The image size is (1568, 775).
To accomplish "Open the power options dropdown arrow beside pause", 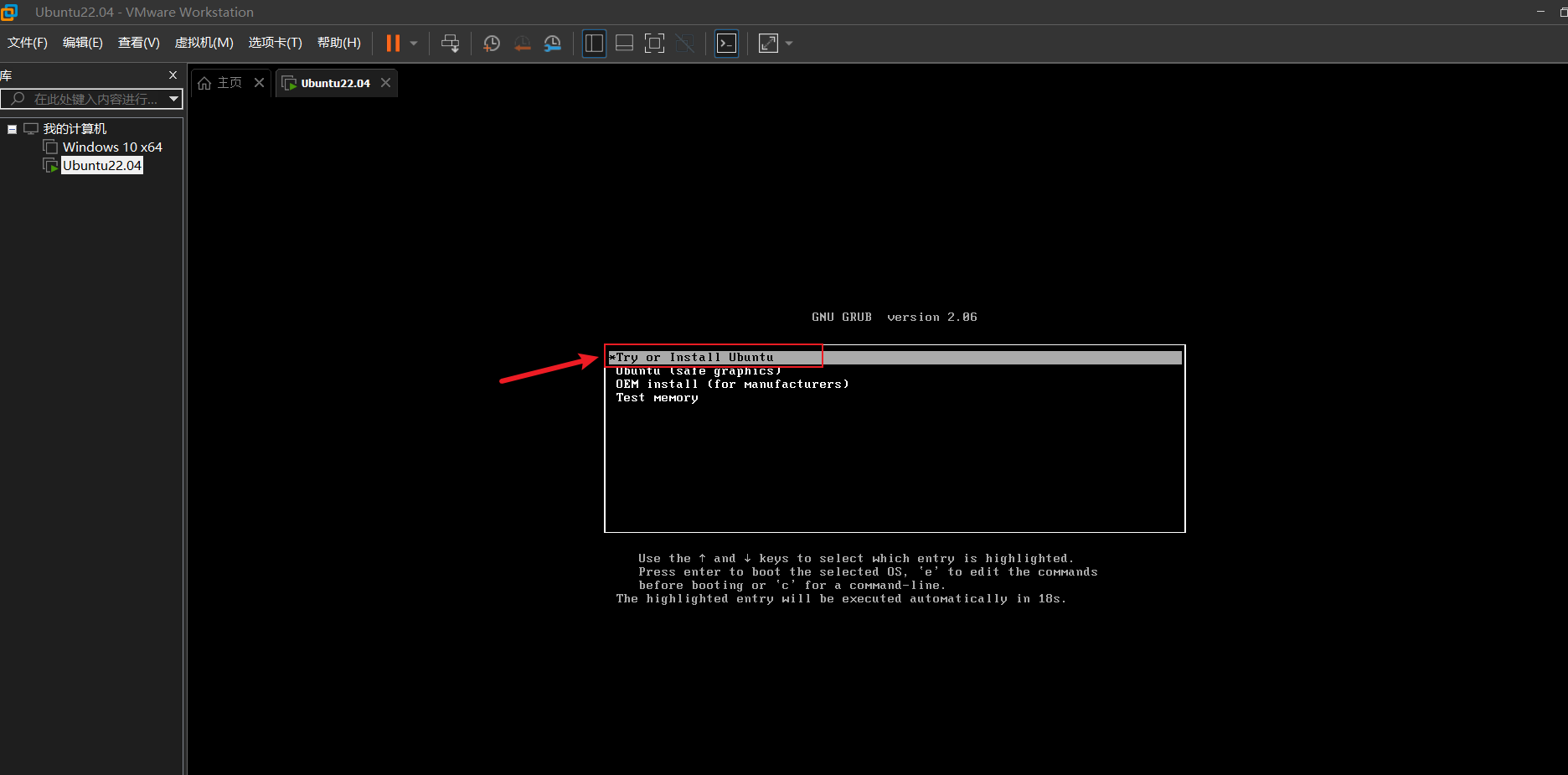I will click(414, 44).
